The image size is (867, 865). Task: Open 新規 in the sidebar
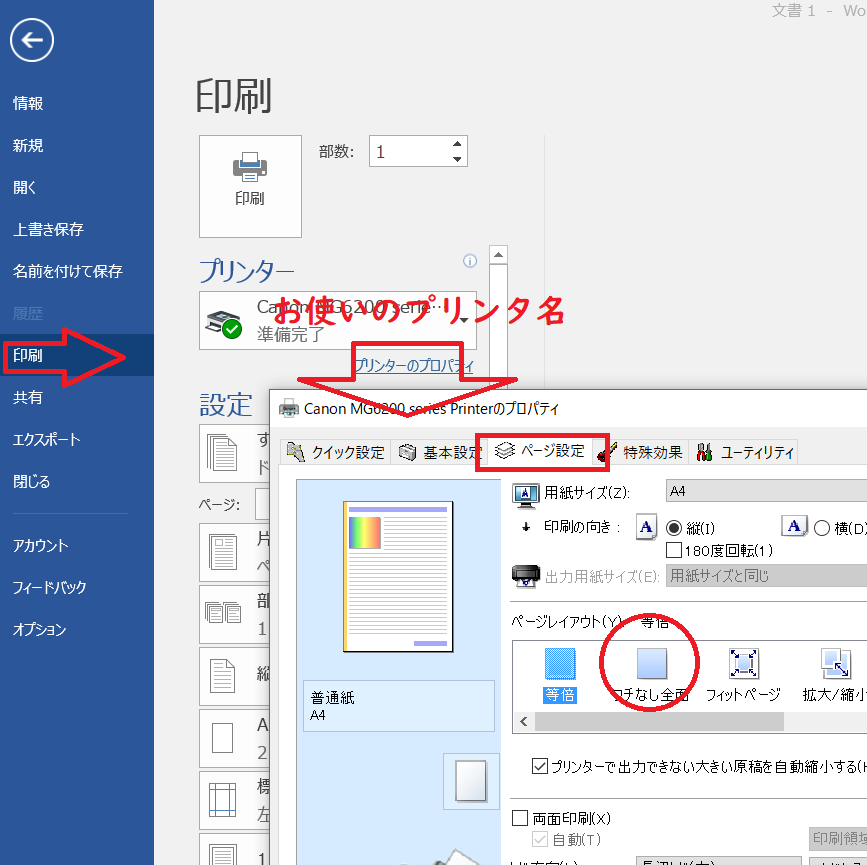[28, 145]
